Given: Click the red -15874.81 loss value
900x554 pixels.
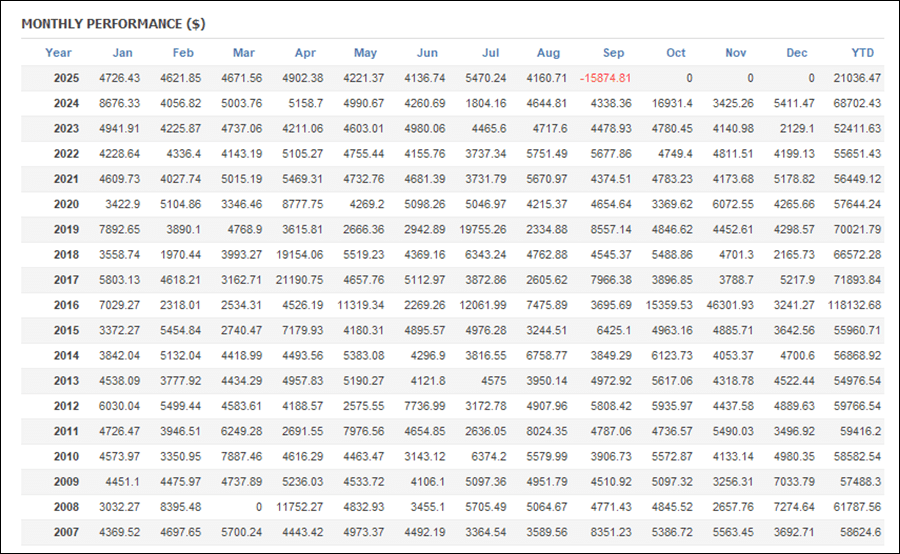Looking at the screenshot, I should pos(605,78).
